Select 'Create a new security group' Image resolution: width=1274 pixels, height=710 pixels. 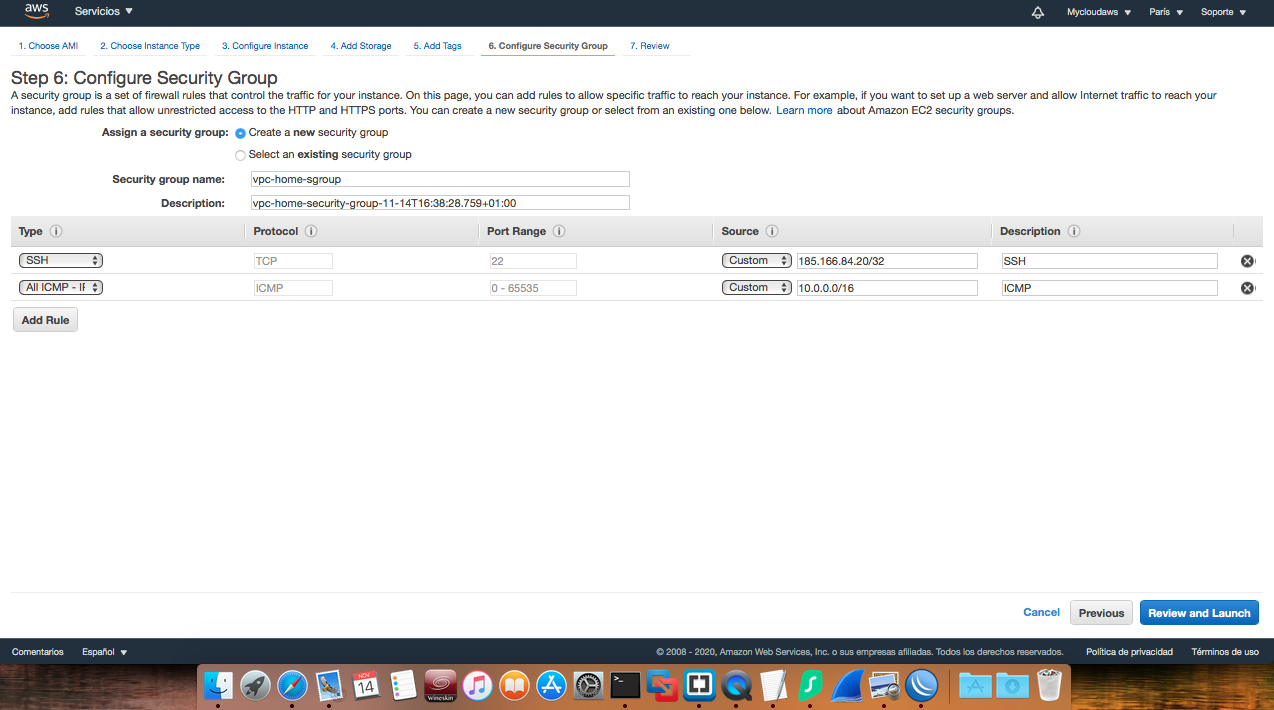(x=240, y=132)
